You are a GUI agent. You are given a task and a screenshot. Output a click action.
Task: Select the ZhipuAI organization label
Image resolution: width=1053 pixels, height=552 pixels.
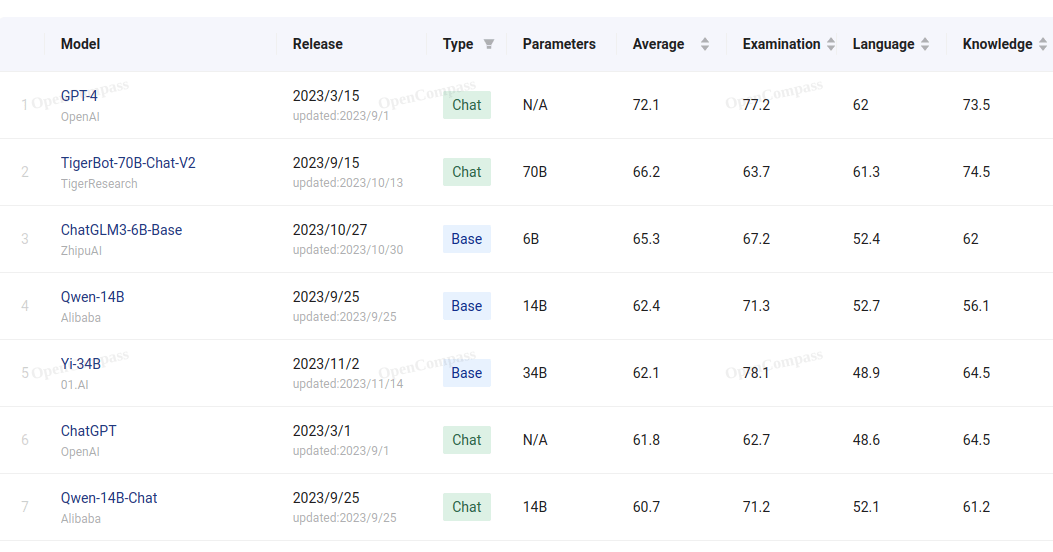click(81, 251)
